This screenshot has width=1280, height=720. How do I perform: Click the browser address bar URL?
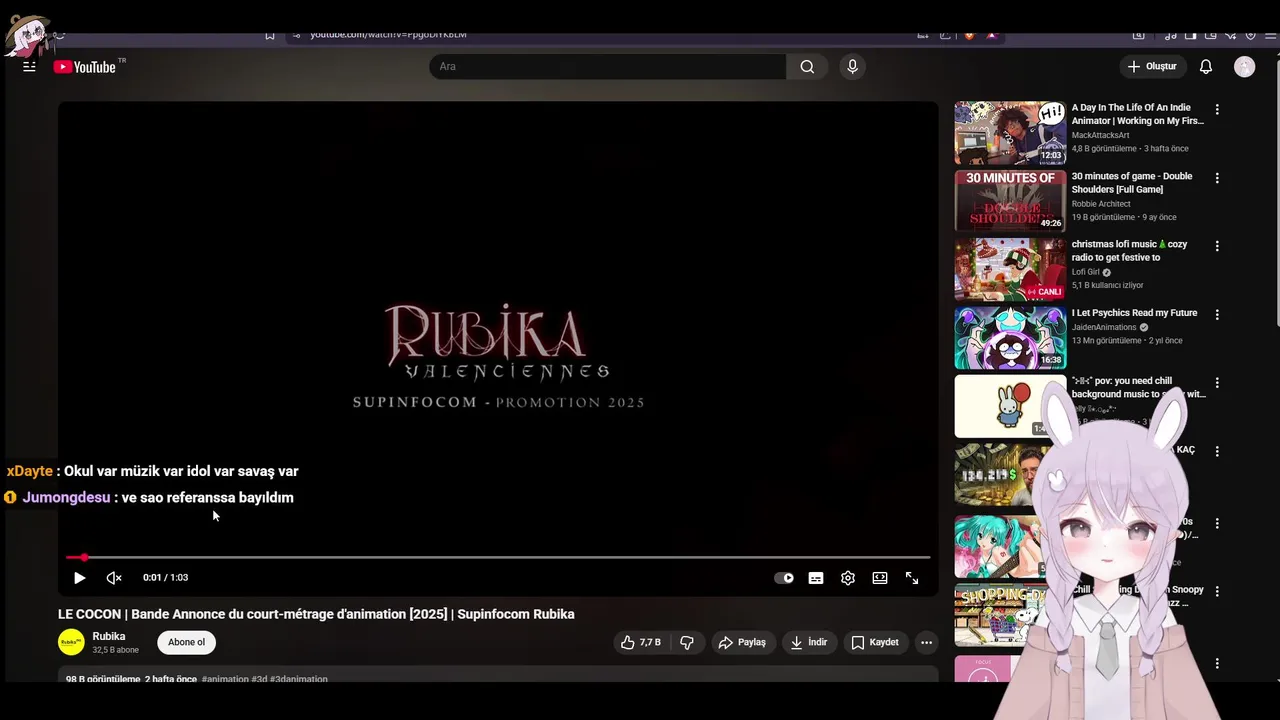[x=388, y=35]
